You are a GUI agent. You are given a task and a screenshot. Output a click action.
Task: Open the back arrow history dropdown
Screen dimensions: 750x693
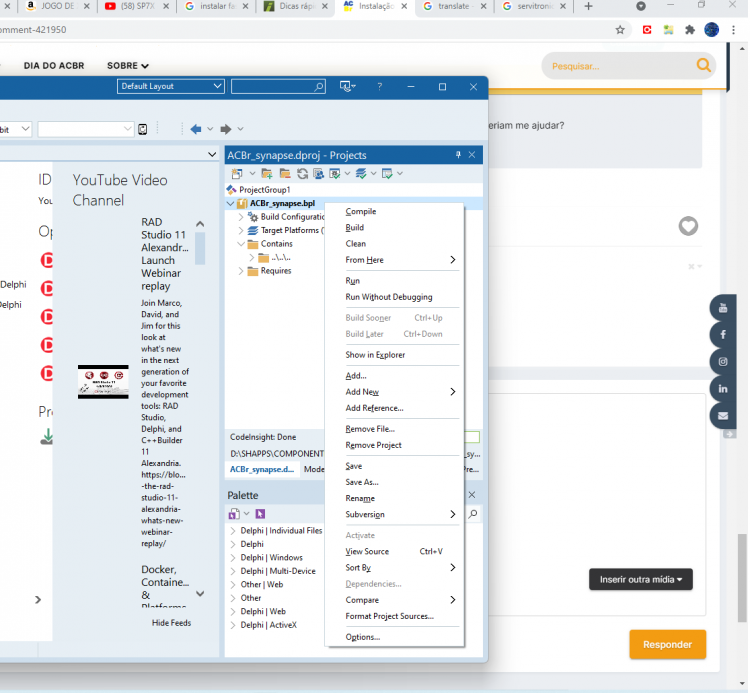tap(210, 129)
